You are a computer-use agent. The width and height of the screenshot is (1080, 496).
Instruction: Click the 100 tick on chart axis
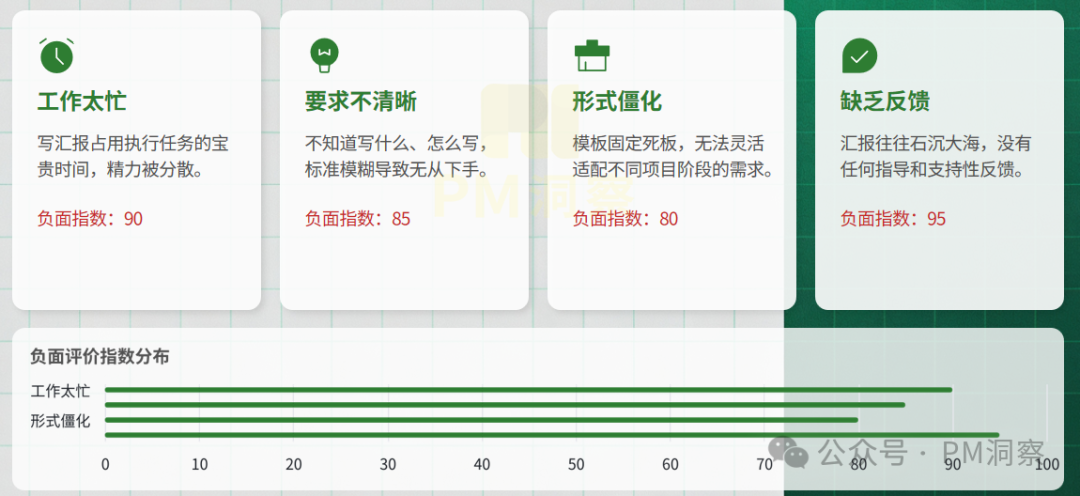point(1047,465)
